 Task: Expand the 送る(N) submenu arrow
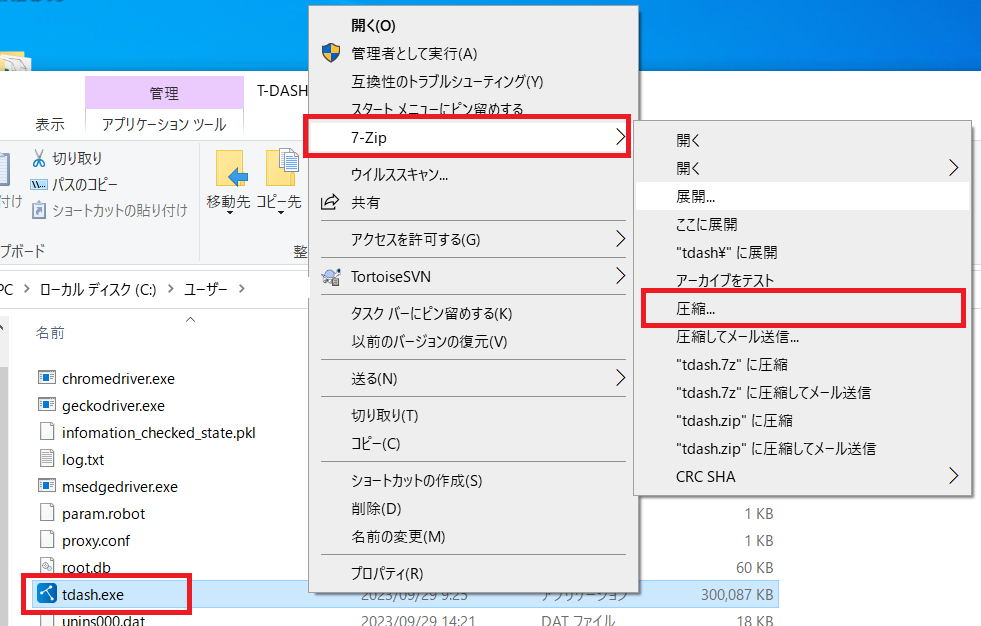point(620,378)
